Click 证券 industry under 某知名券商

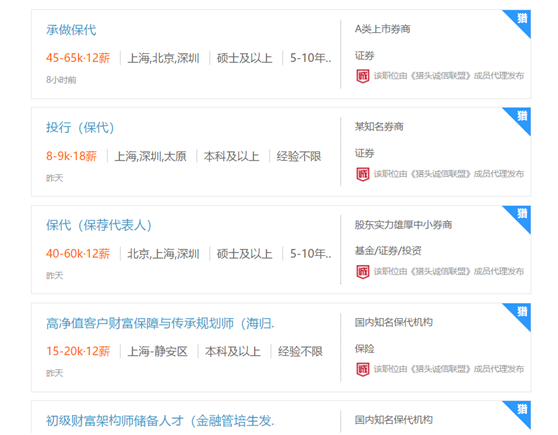(364, 153)
